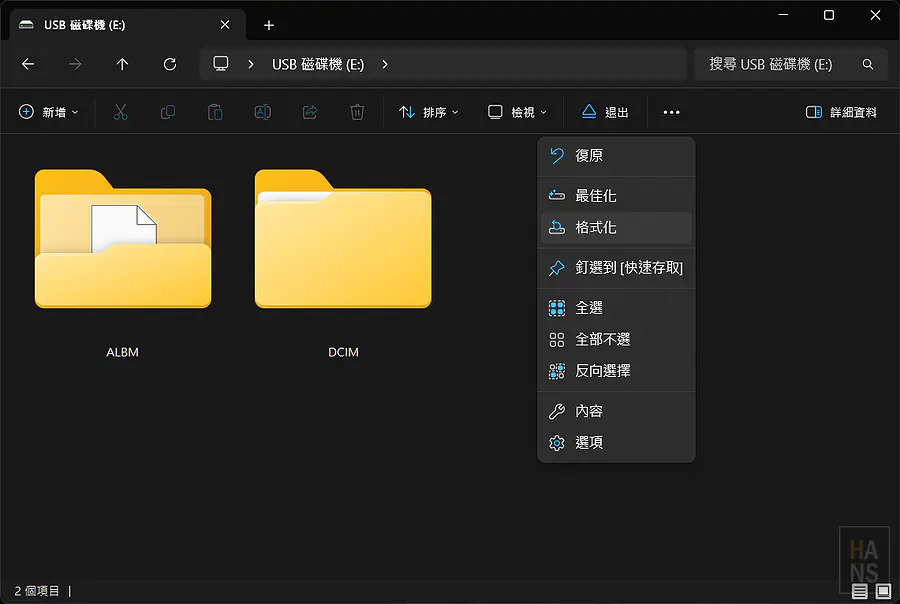
Task: Go up one folder level
Action: 122,64
